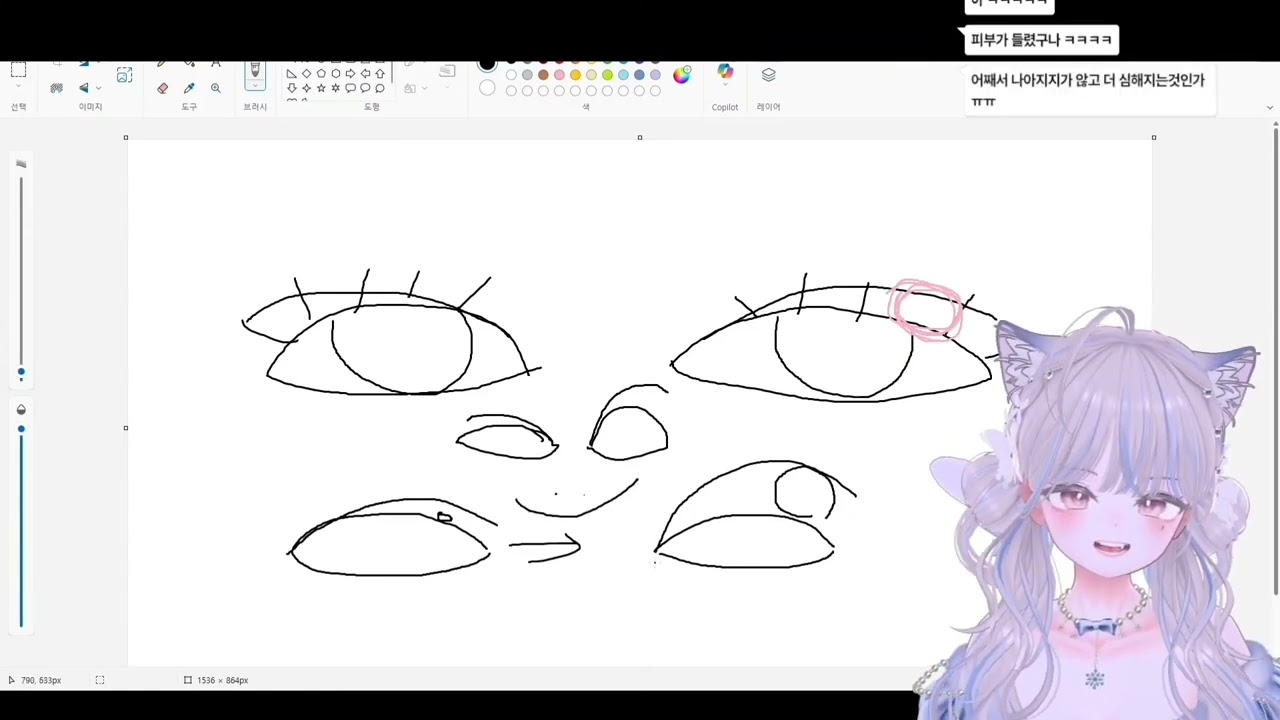
Task: Click the Copilot icon
Action: [725, 72]
